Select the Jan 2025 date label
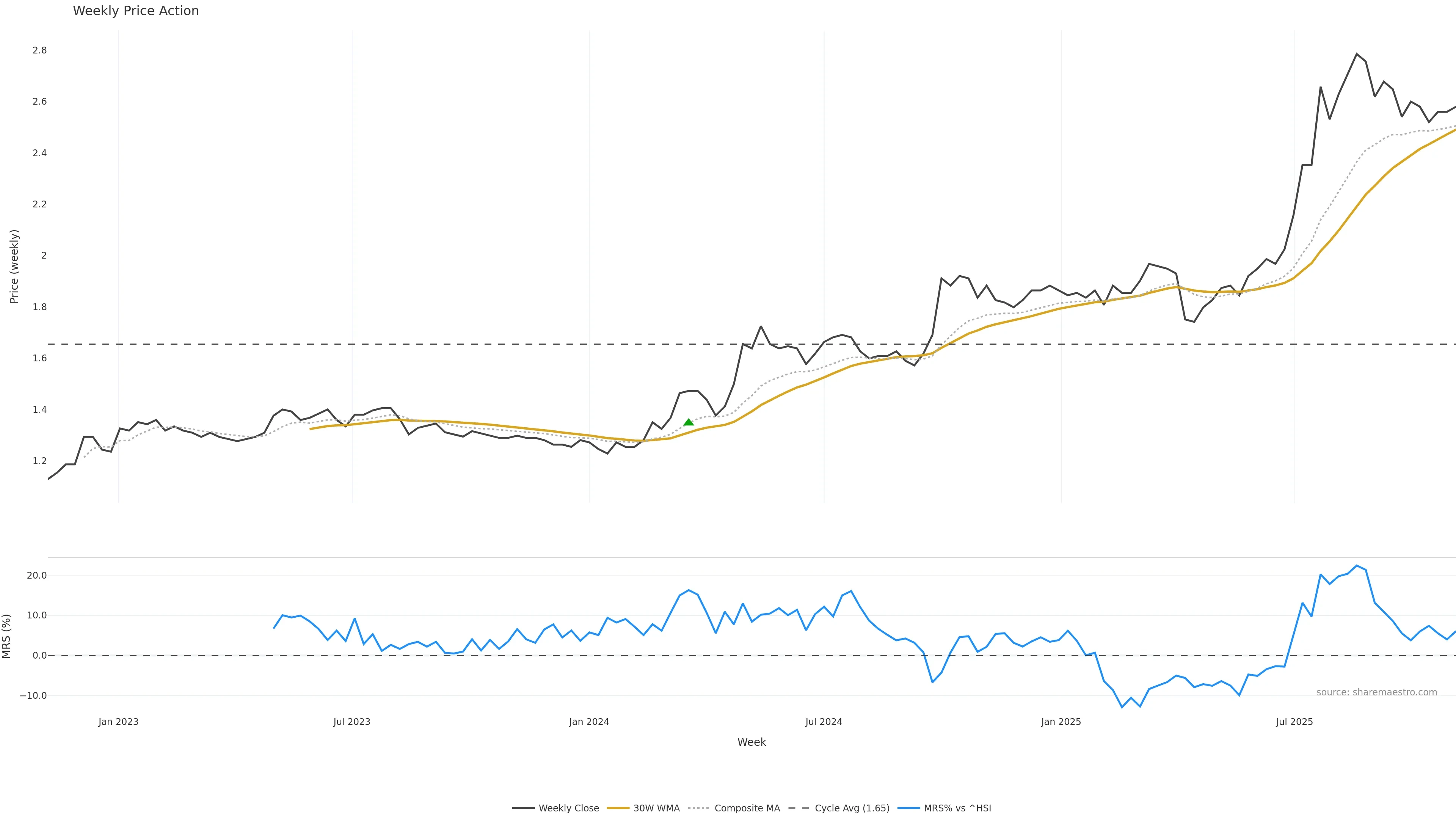1456x819 pixels. [x=1061, y=722]
